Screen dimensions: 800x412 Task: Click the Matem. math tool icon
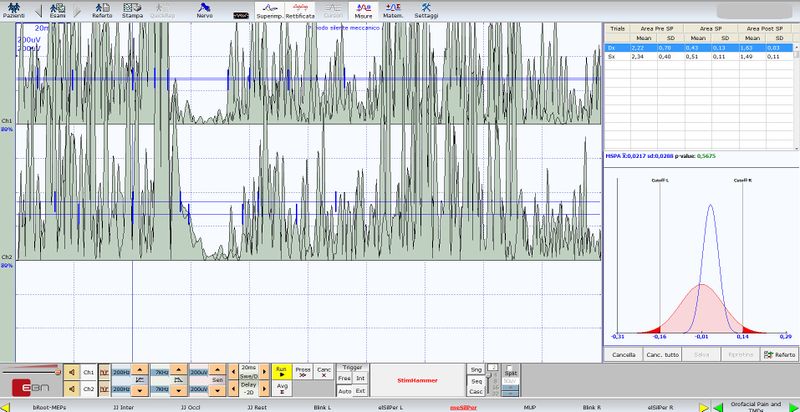(x=392, y=12)
